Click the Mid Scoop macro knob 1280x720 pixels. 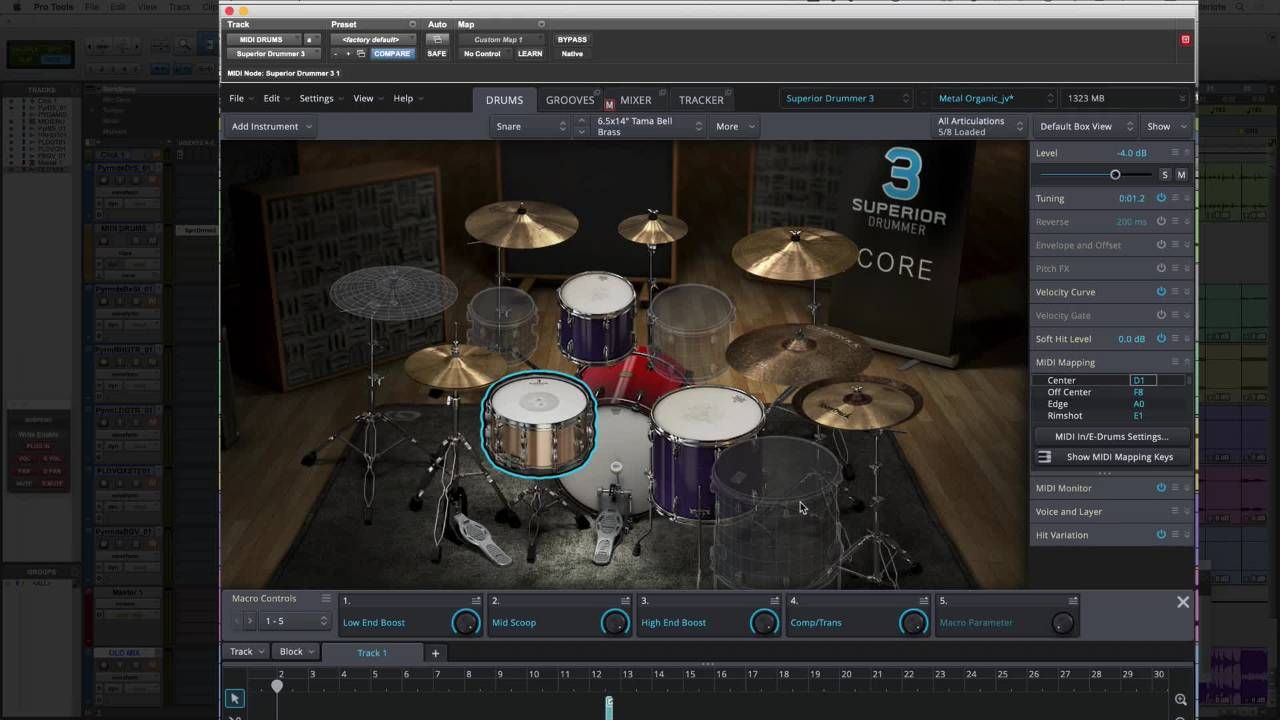point(615,623)
